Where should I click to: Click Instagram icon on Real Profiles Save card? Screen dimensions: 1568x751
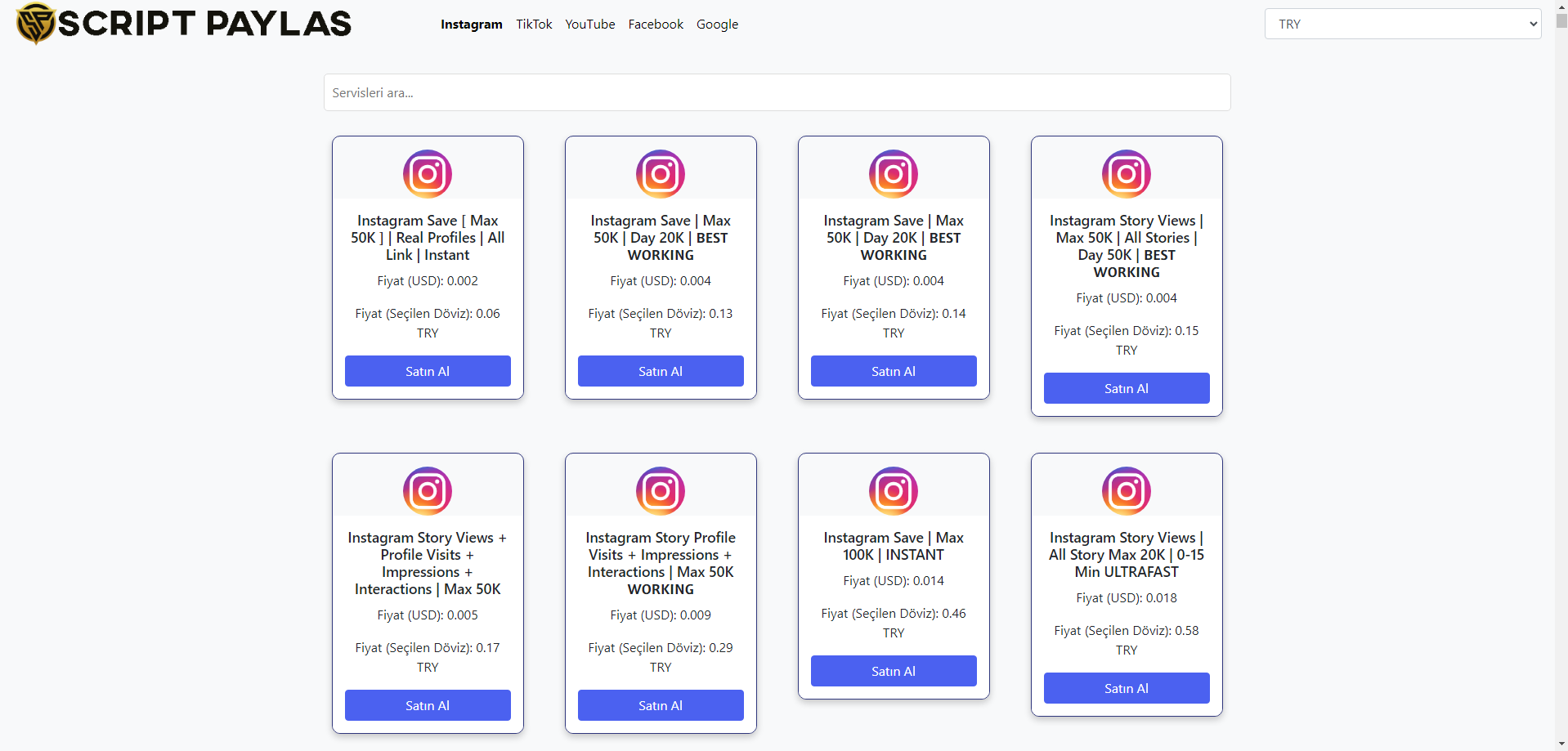(428, 174)
